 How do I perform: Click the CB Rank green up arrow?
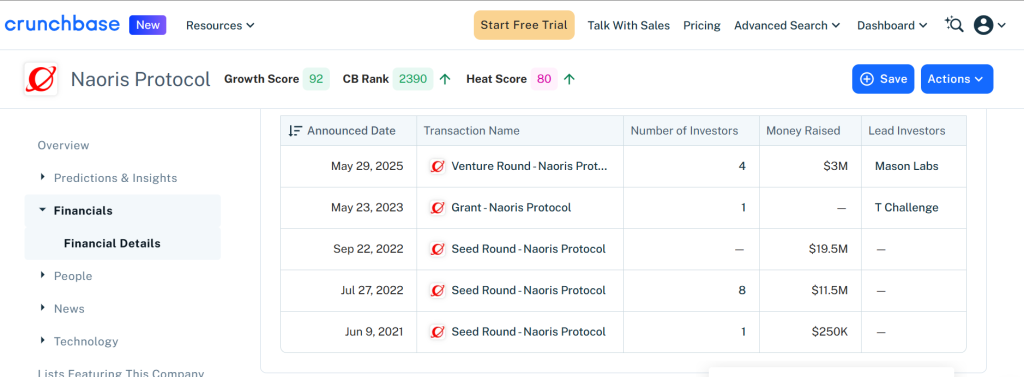point(445,80)
